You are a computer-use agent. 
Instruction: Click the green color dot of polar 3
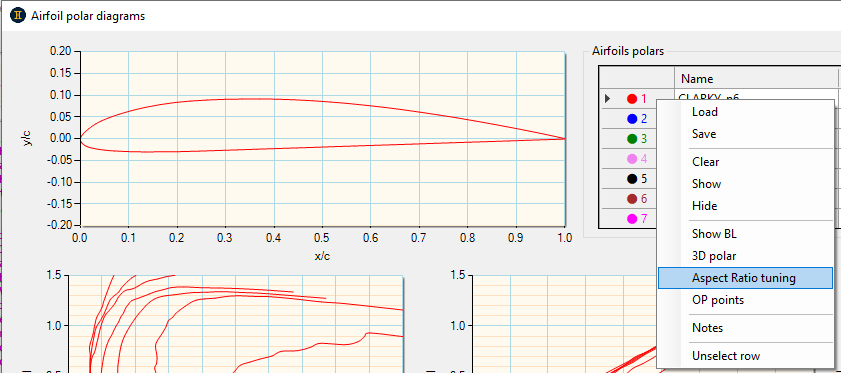click(631, 139)
